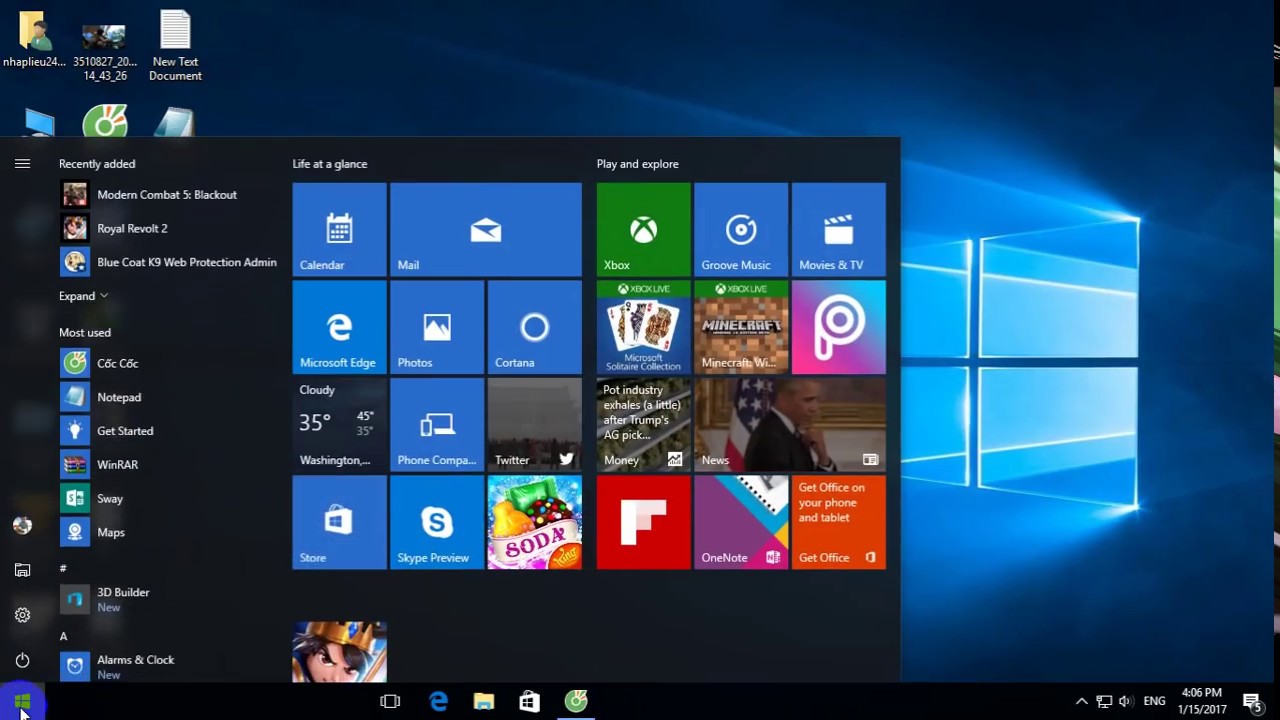
Task: Open Settings gear in Start sidebar
Action: coord(22,615)
